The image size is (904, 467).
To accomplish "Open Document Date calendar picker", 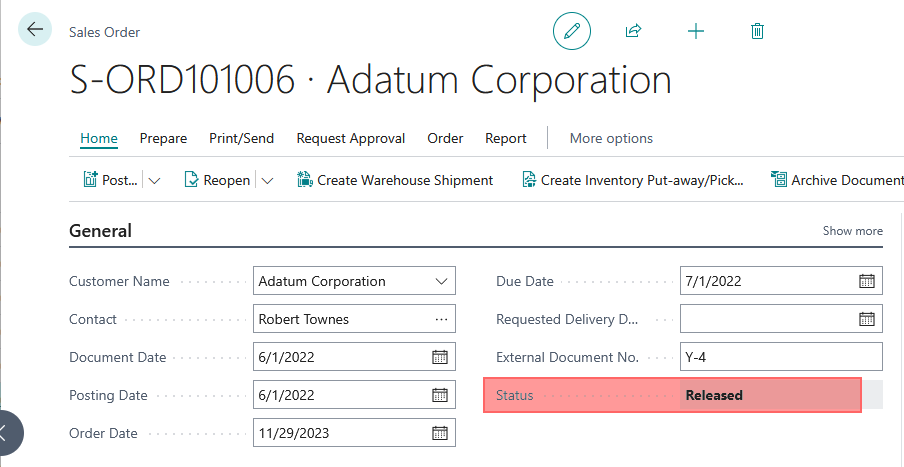I will pyautogui.click(x=440, y=357).
